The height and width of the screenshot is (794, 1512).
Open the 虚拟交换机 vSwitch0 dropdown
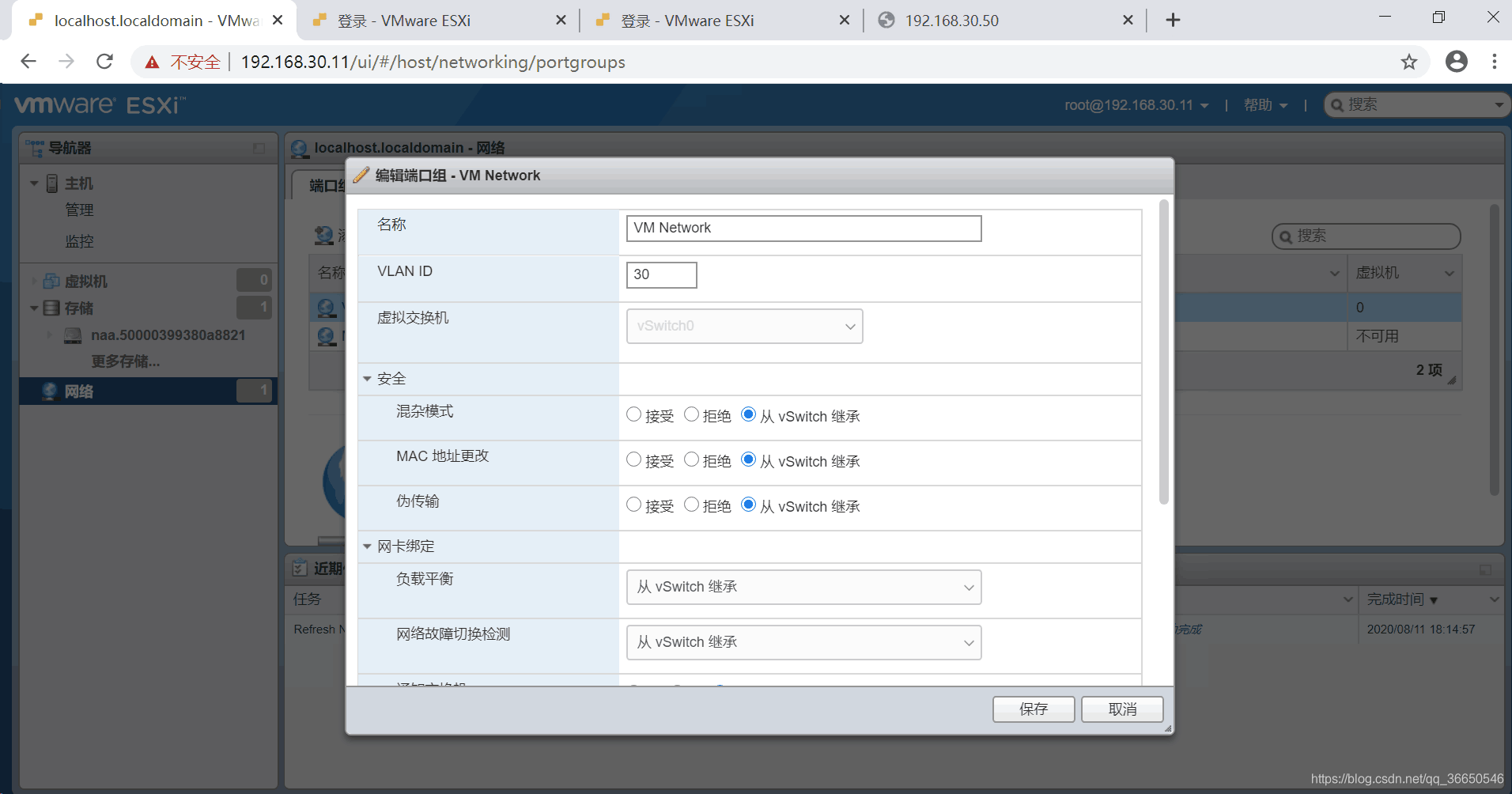744,326
